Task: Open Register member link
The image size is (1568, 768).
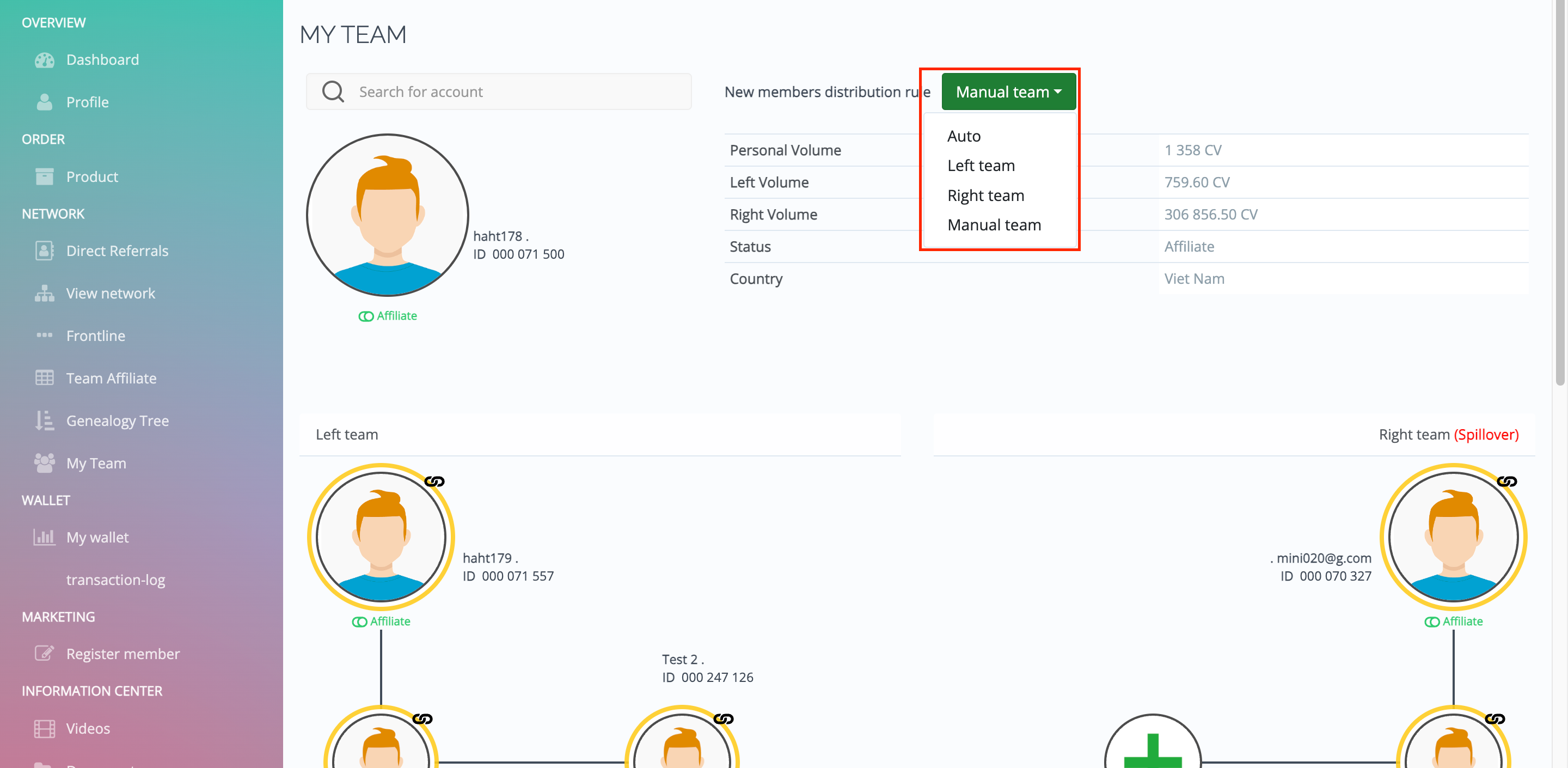Action: (122, 654)
